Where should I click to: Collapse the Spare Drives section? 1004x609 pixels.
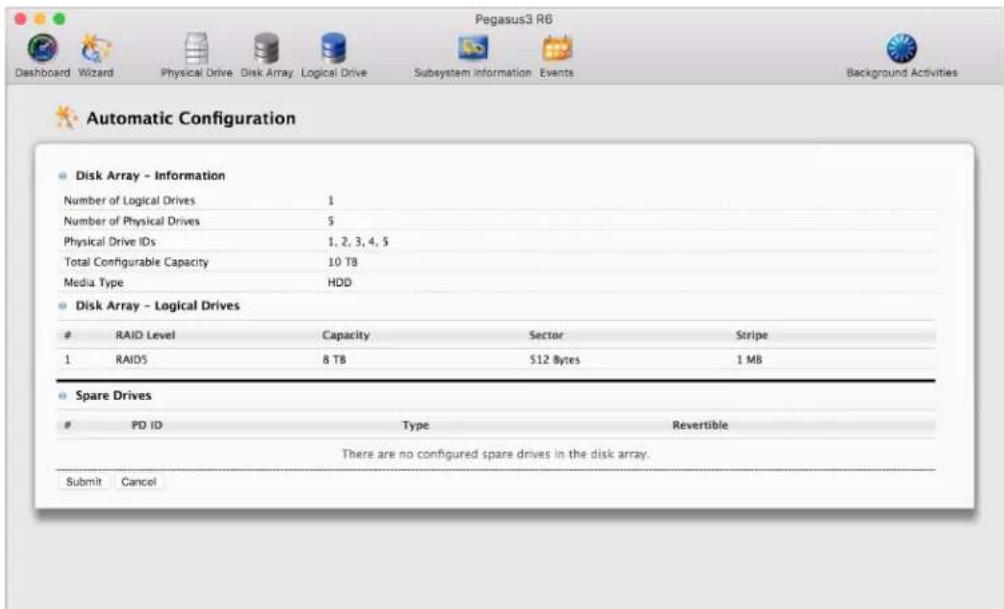62,396
